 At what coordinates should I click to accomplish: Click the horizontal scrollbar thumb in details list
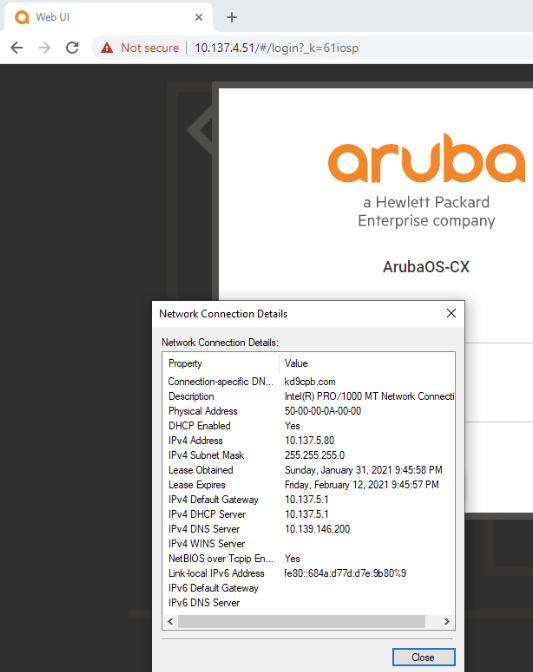301,621
